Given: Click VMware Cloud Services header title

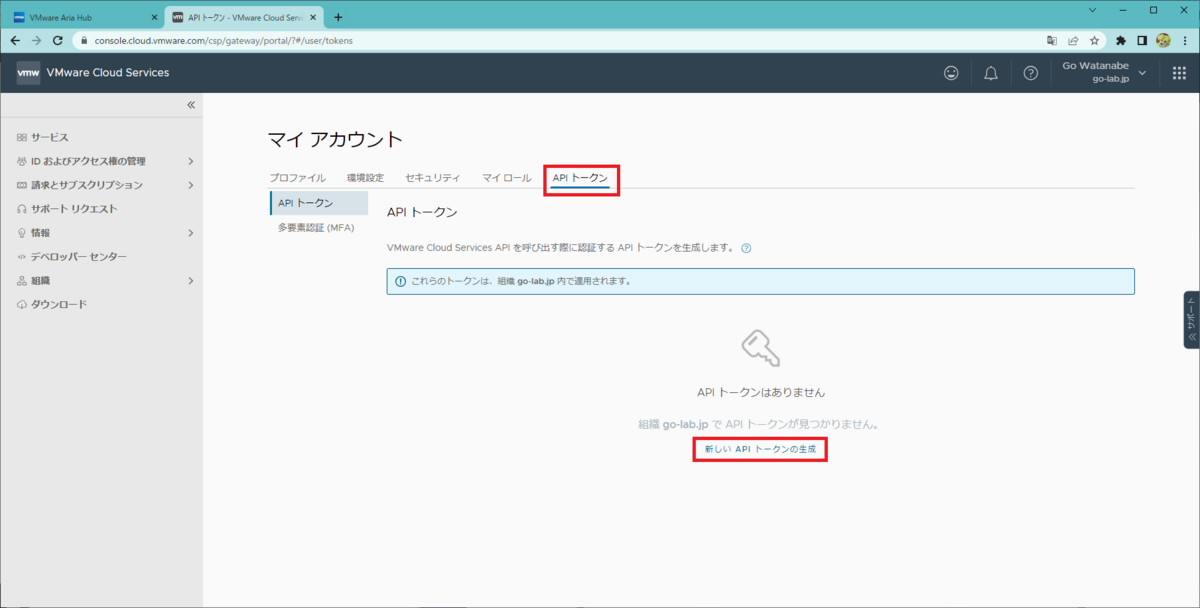Looking at the screenshot, I should click(x=108, y=73).
